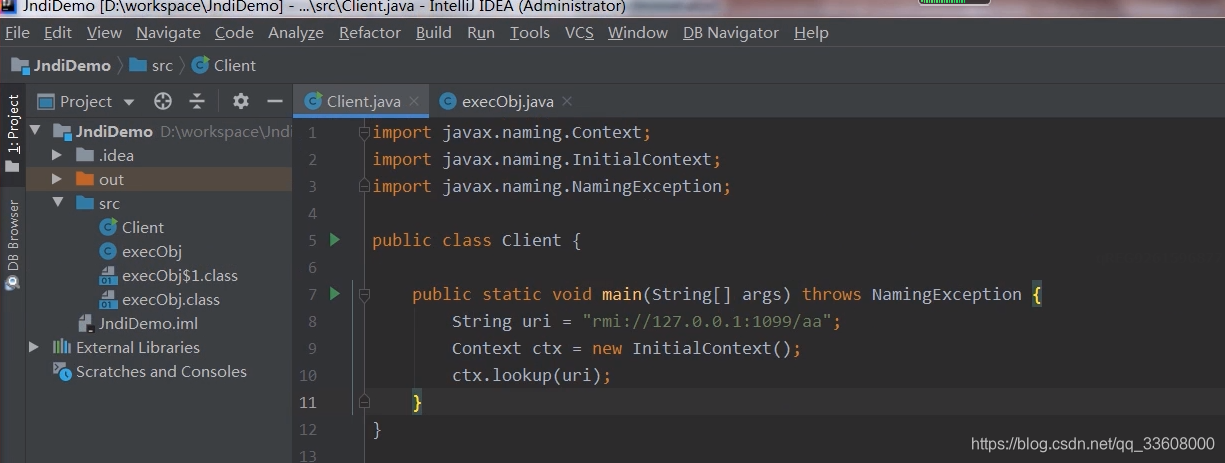
Task: Collapse the main method fold marker
Action: pyautogui.click(x=364, y=294)
